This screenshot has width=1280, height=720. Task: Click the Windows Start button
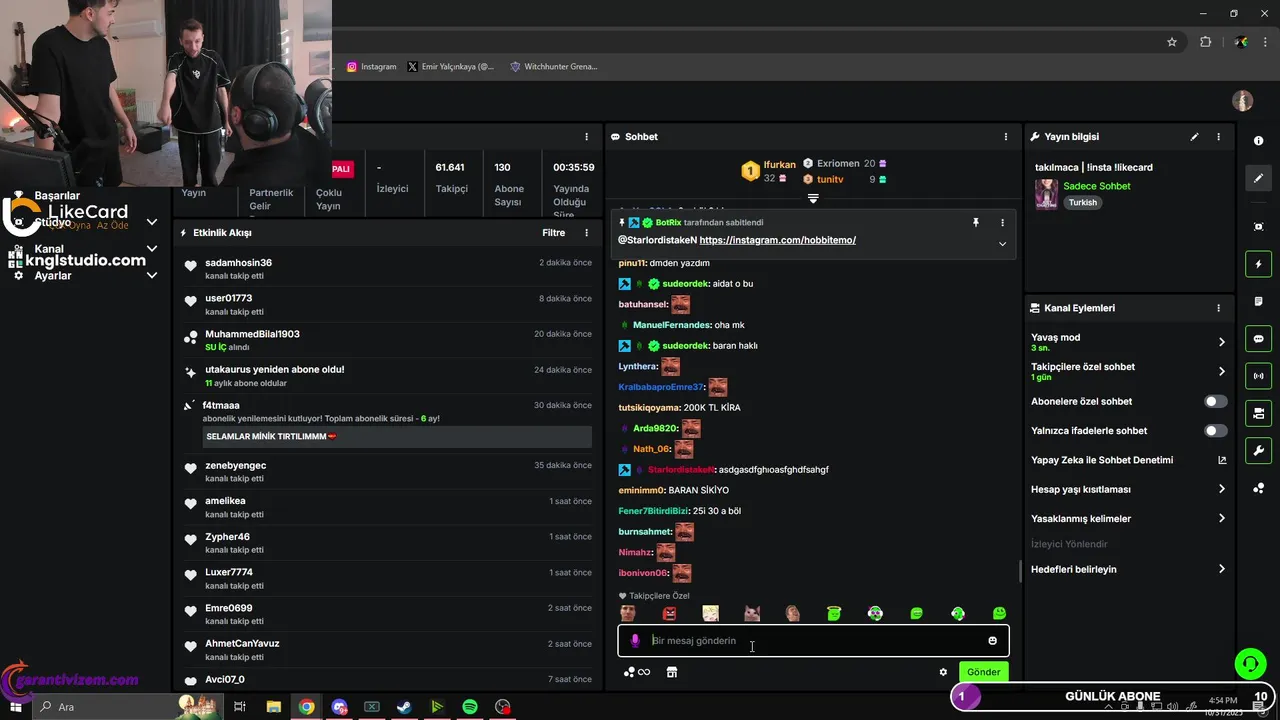[17, 706]
